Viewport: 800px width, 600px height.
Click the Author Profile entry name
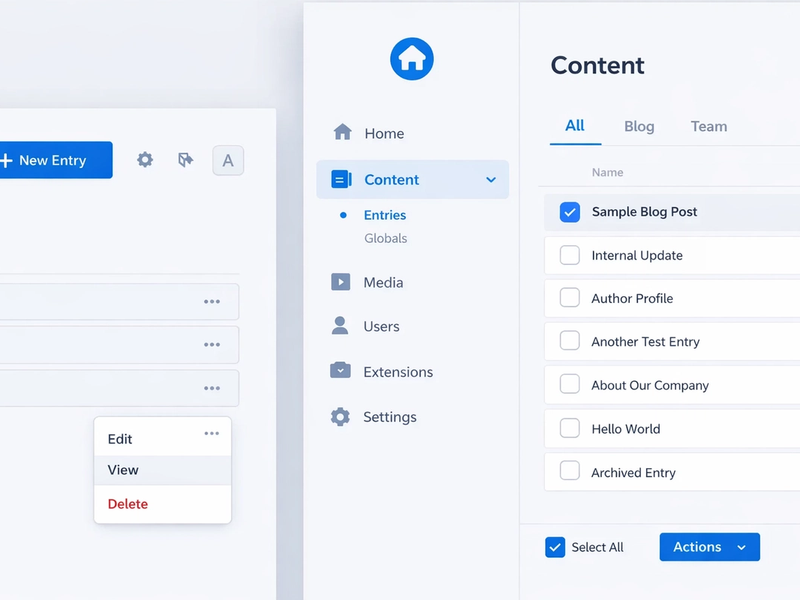(632, 298)
